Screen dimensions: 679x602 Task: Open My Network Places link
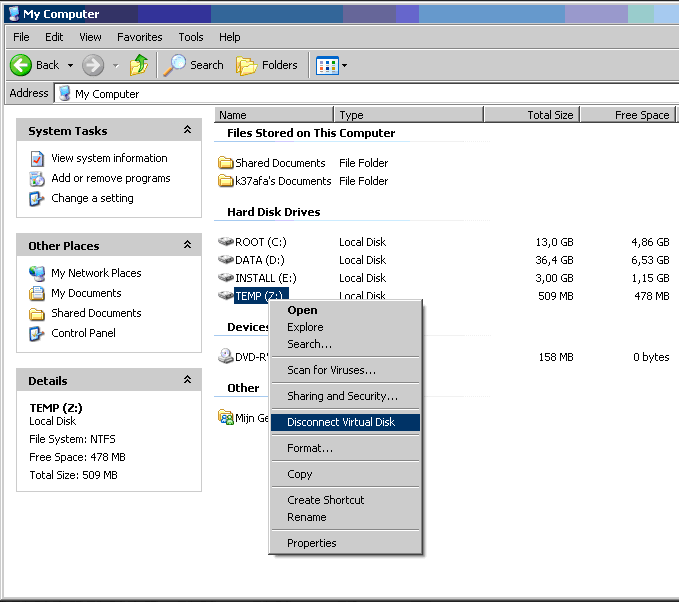click(x=96, y=273)
